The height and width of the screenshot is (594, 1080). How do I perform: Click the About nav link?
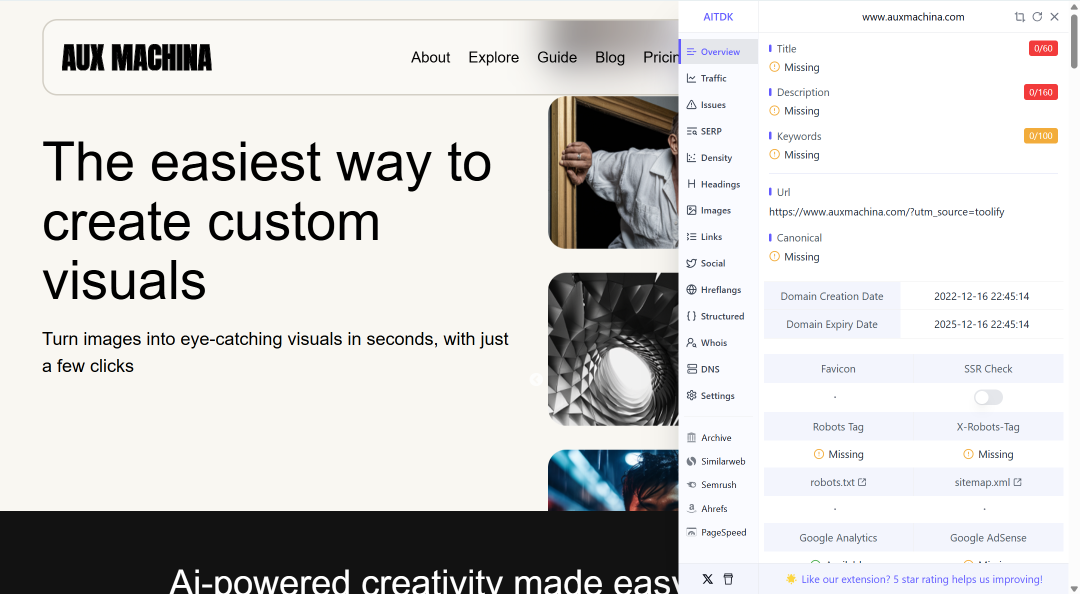(430, 57)
